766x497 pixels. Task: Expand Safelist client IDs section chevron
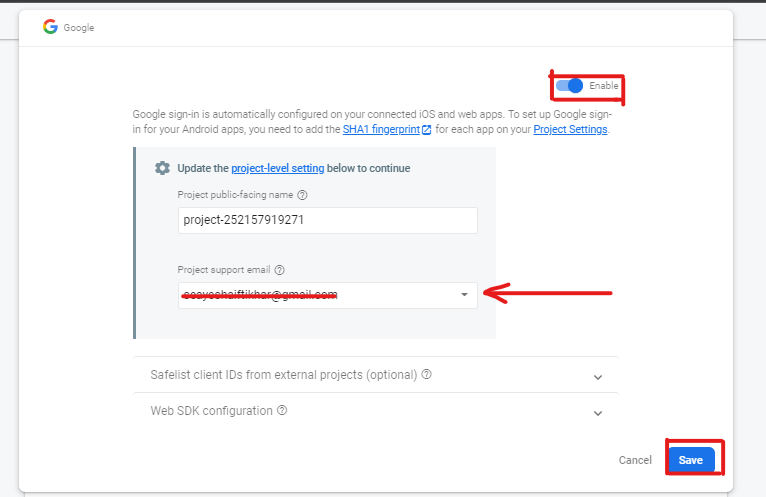(597, 377)
